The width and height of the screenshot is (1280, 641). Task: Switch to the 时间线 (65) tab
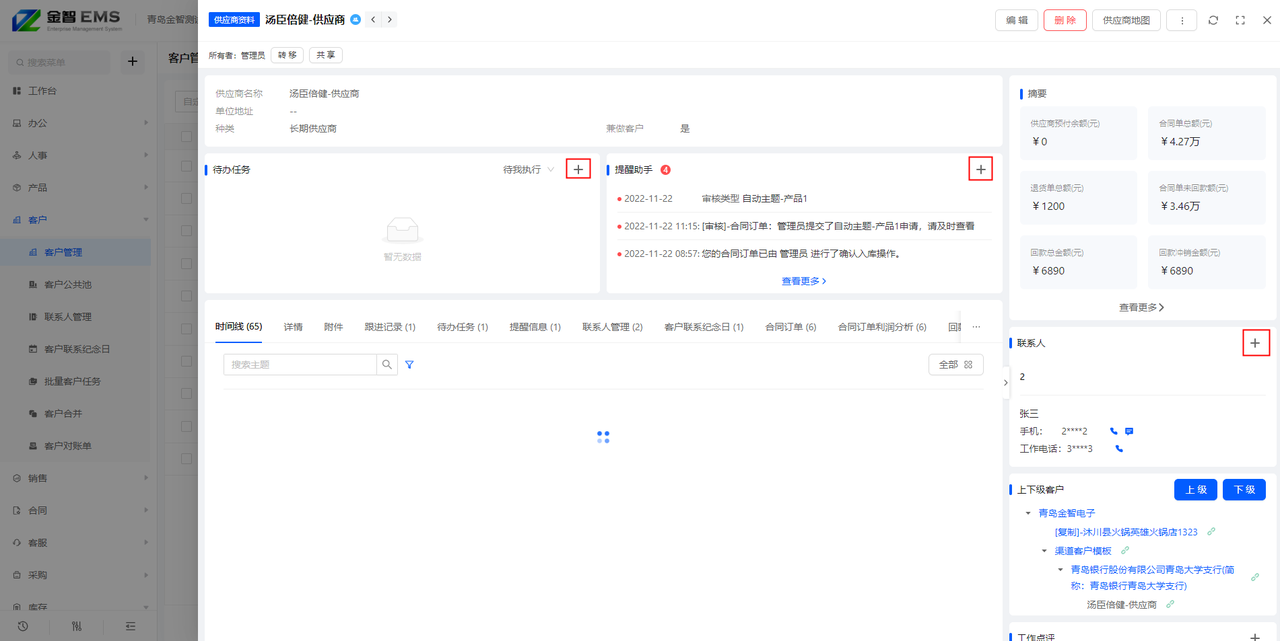[239, 327]
